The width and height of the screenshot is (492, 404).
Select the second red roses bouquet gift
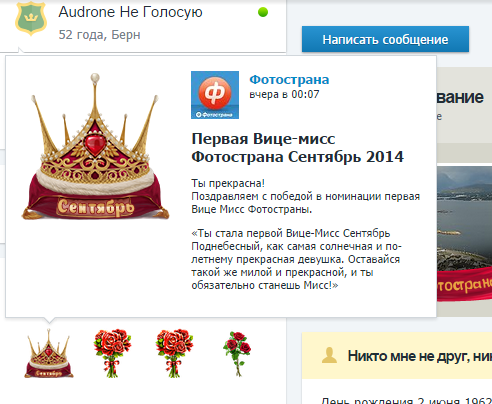coord(174,353)
